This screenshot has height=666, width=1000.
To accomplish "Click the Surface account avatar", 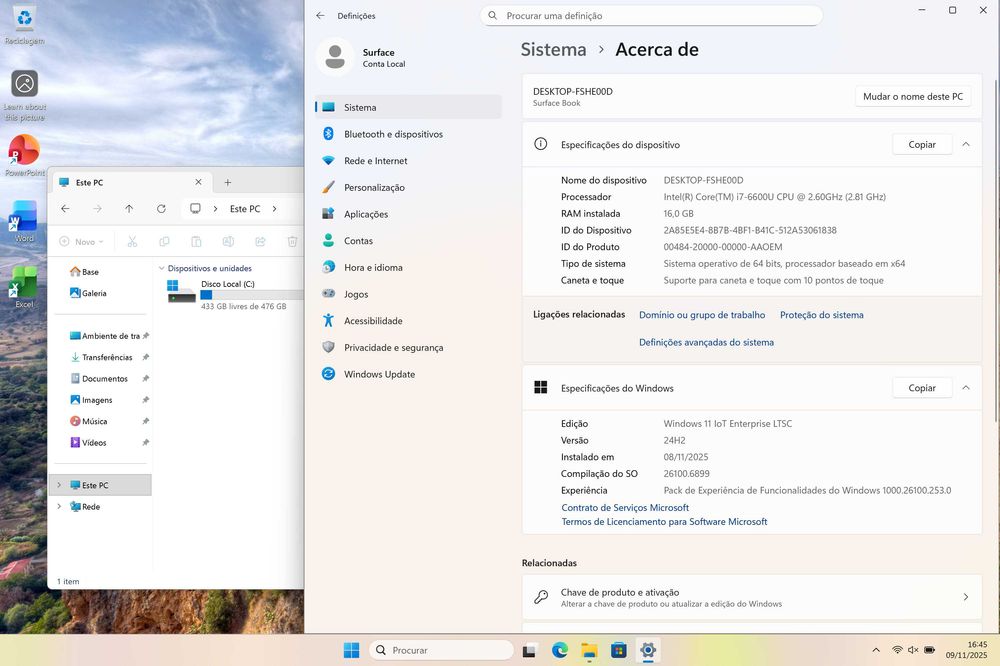I will pos(335,57).
